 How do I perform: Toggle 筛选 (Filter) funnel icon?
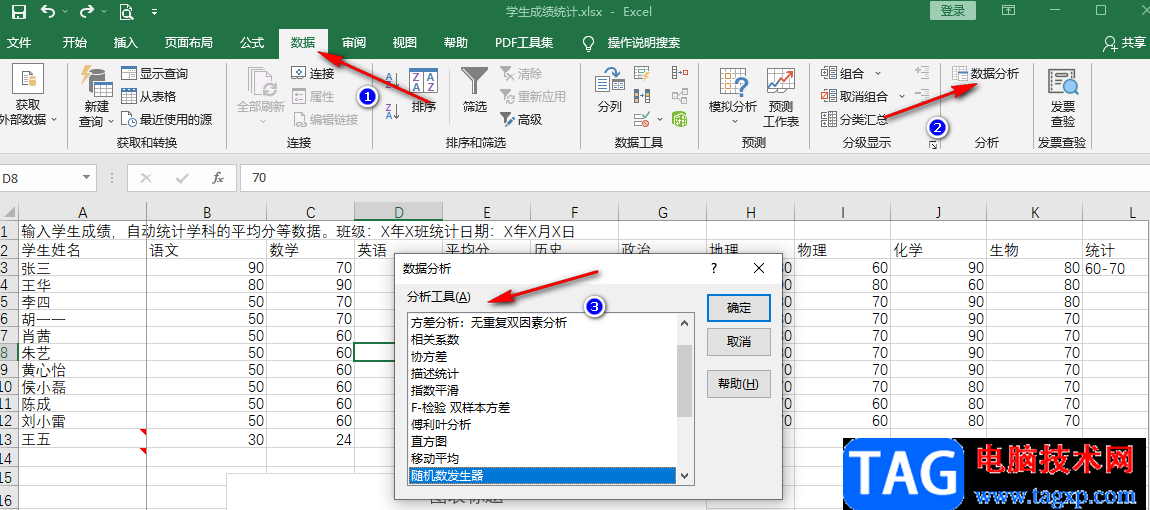(475, 90)
